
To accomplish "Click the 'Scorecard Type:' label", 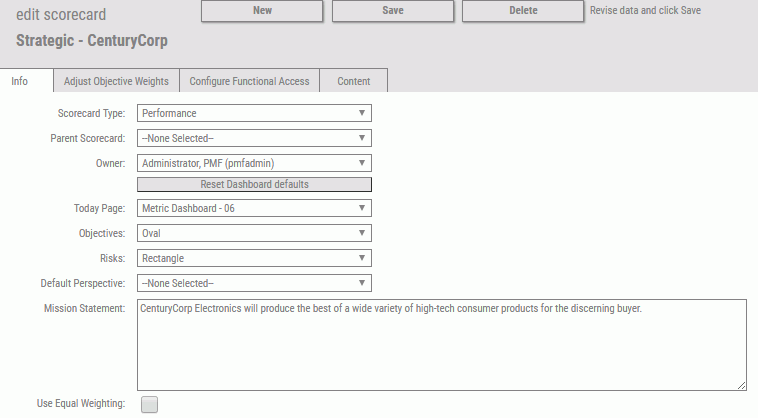I will (x=91, y=114).
